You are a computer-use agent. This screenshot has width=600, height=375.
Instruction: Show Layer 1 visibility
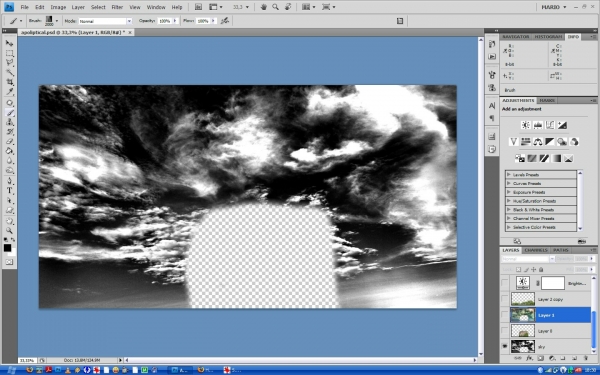pos(505,315)
